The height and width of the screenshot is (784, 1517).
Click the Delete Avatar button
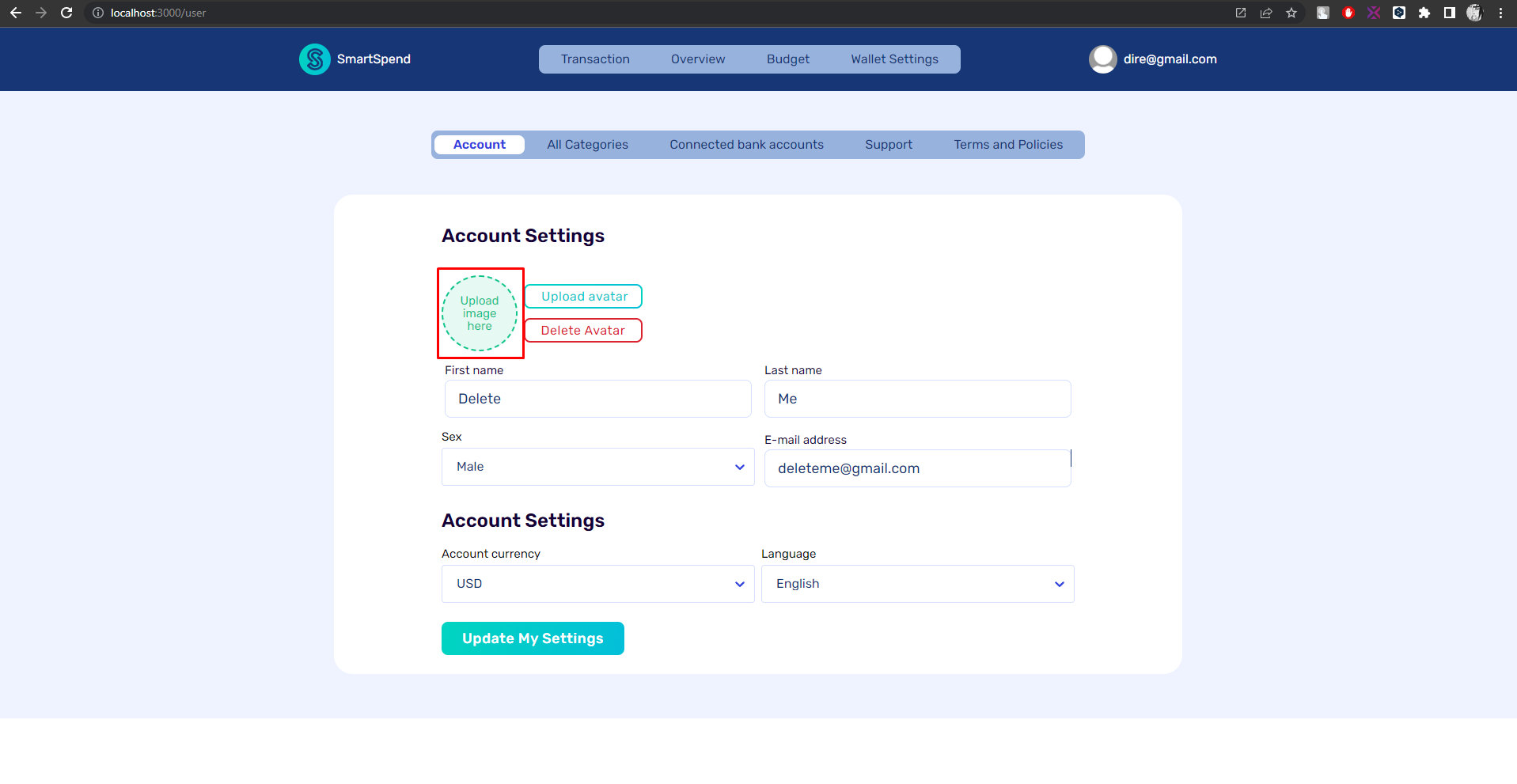tap(582, 330)
